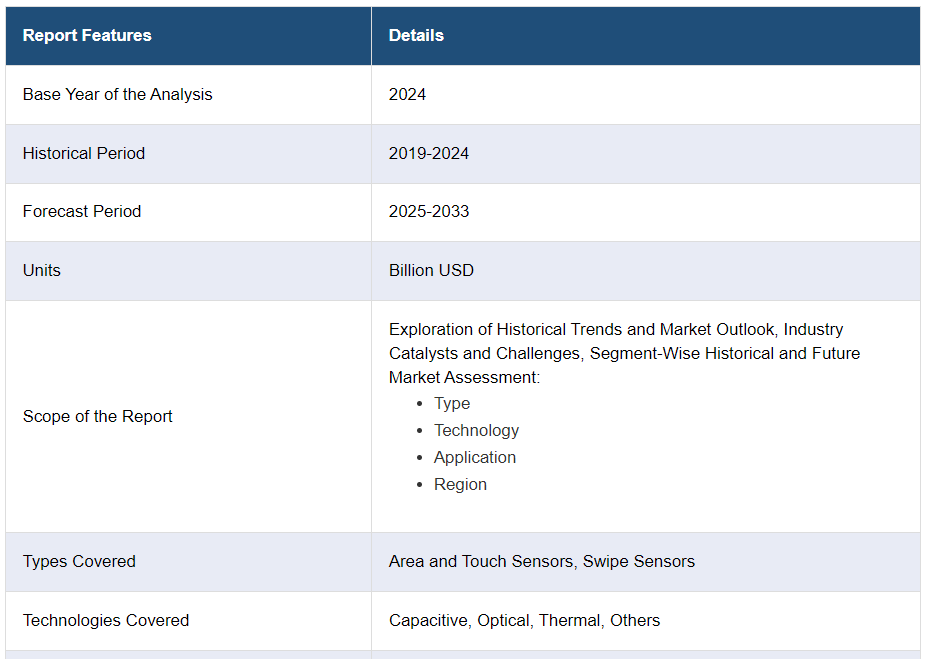Viewport: 928px width, 659px height.
Task: Select the Forecast Period row label
Action: click(x=82, y=212)
